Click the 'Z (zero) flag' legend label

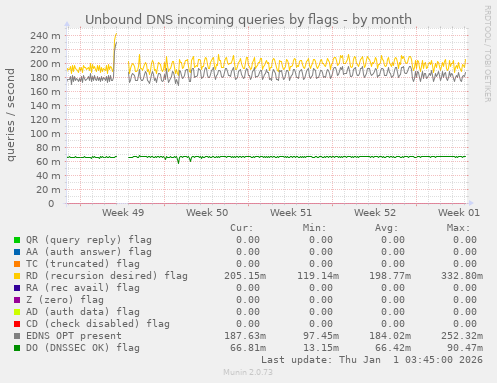coord(65,300)
